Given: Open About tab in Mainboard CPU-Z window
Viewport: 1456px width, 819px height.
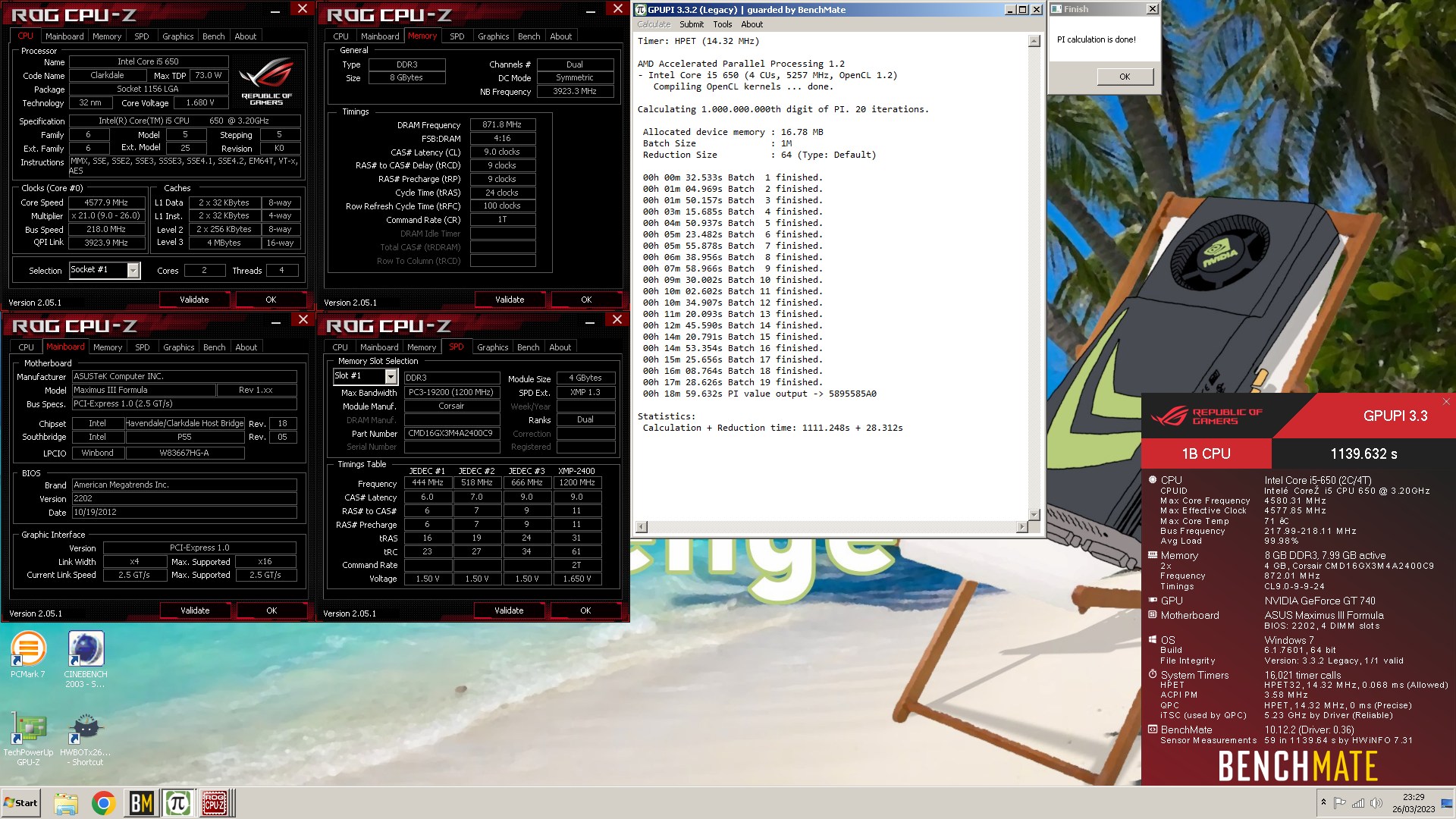Looking at the screenshot, I should (x=246, y=347).
